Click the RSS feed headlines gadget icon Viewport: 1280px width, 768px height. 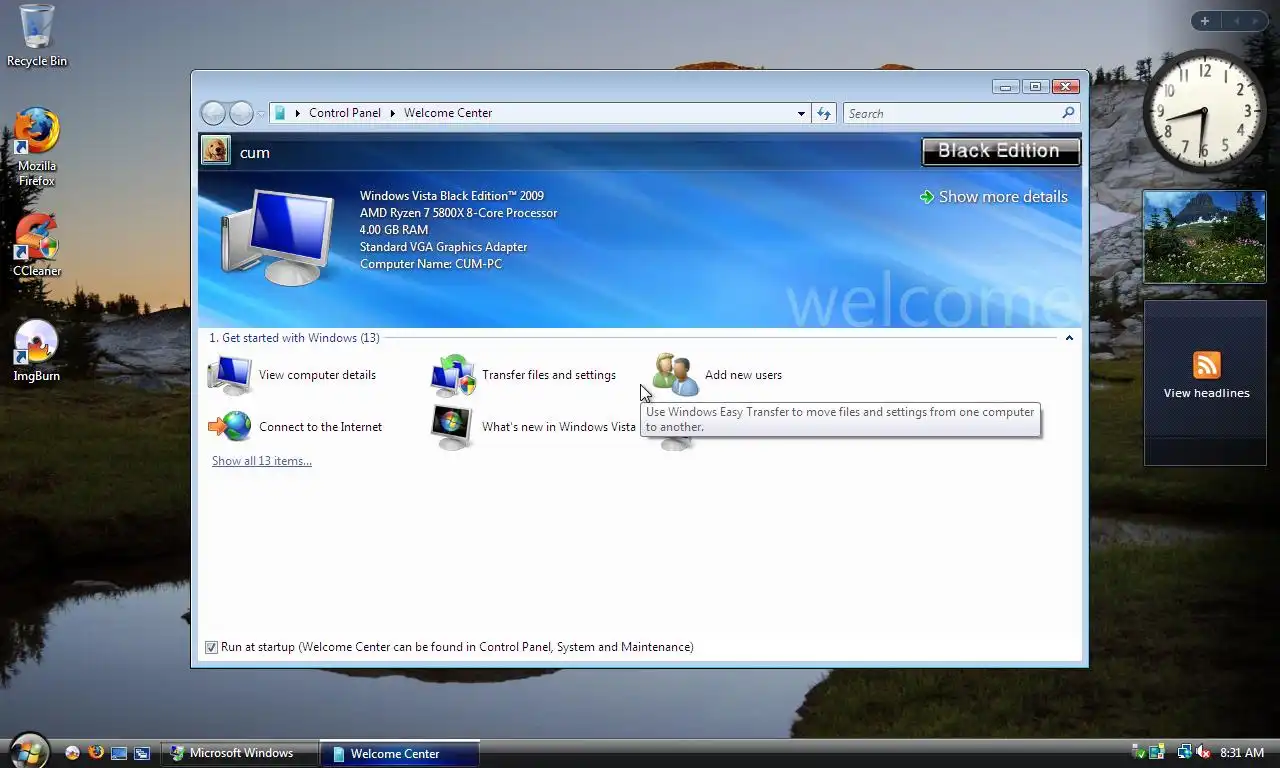click(x=1207, y=365)
